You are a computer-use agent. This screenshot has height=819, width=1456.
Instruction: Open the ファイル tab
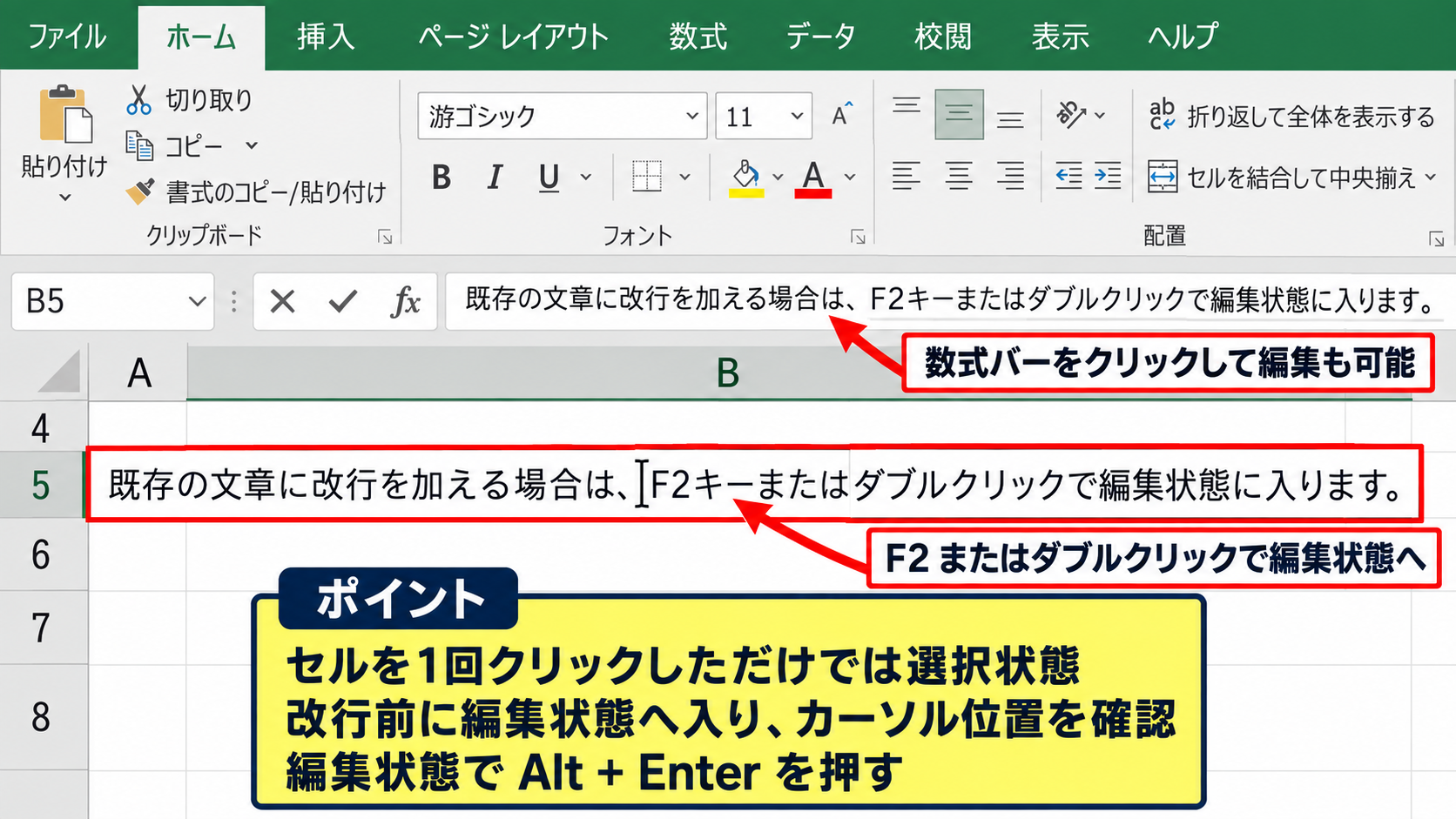[67, 37]
